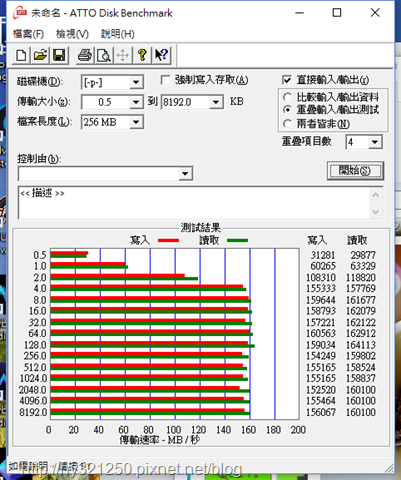The image size is (401, 480).
Task: Click the KB unit label
Action: pyautogui.click(x=236, y=101)
